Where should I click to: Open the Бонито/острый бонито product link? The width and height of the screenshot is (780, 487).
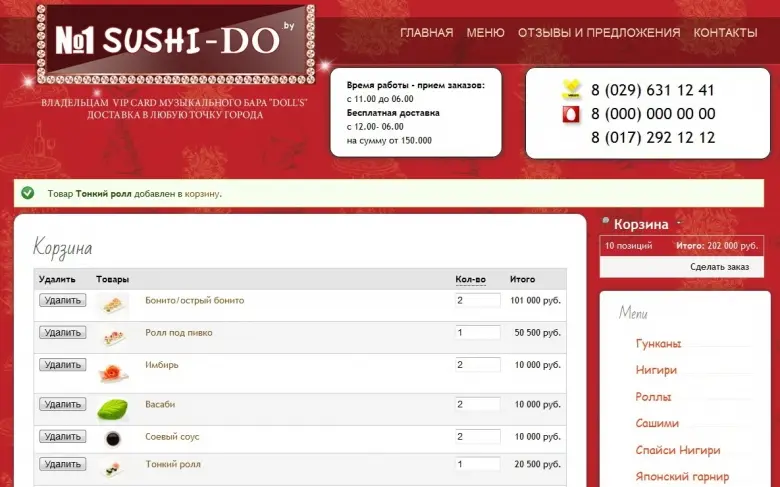[x=195, y=300]
